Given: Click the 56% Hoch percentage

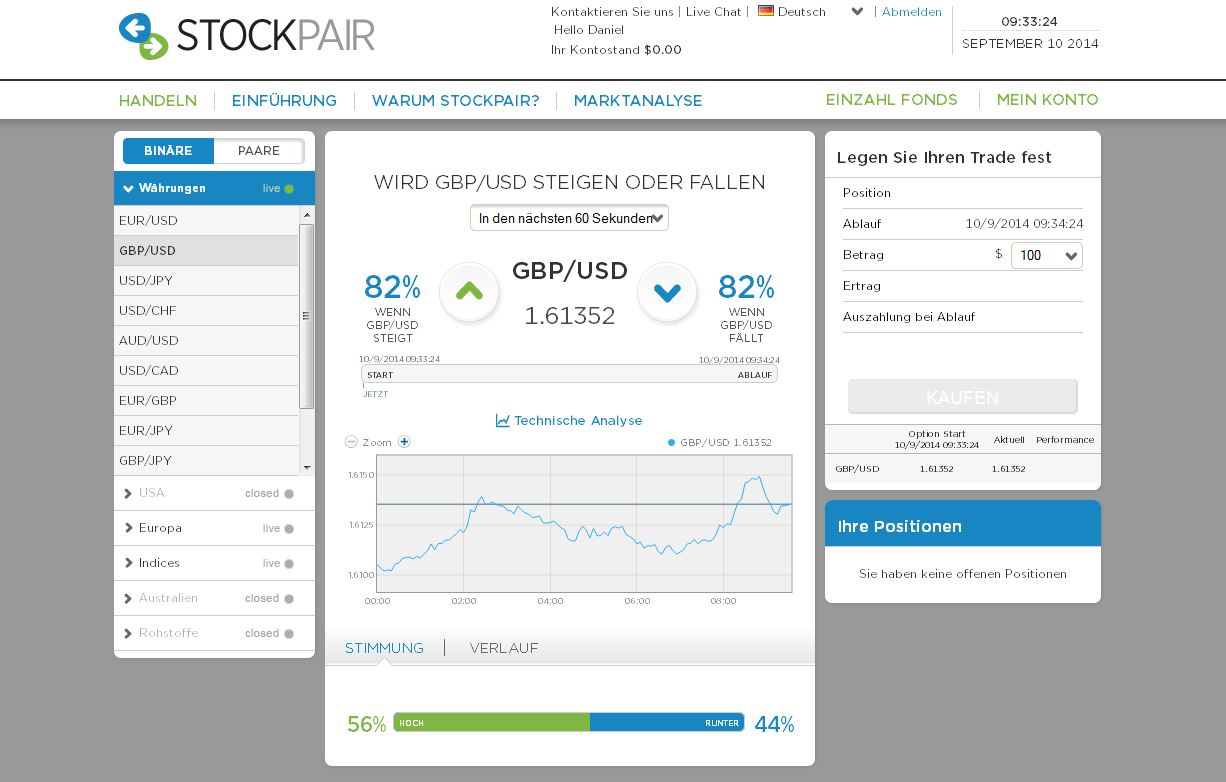Looking at the screenshot, I should coord(366,724).
